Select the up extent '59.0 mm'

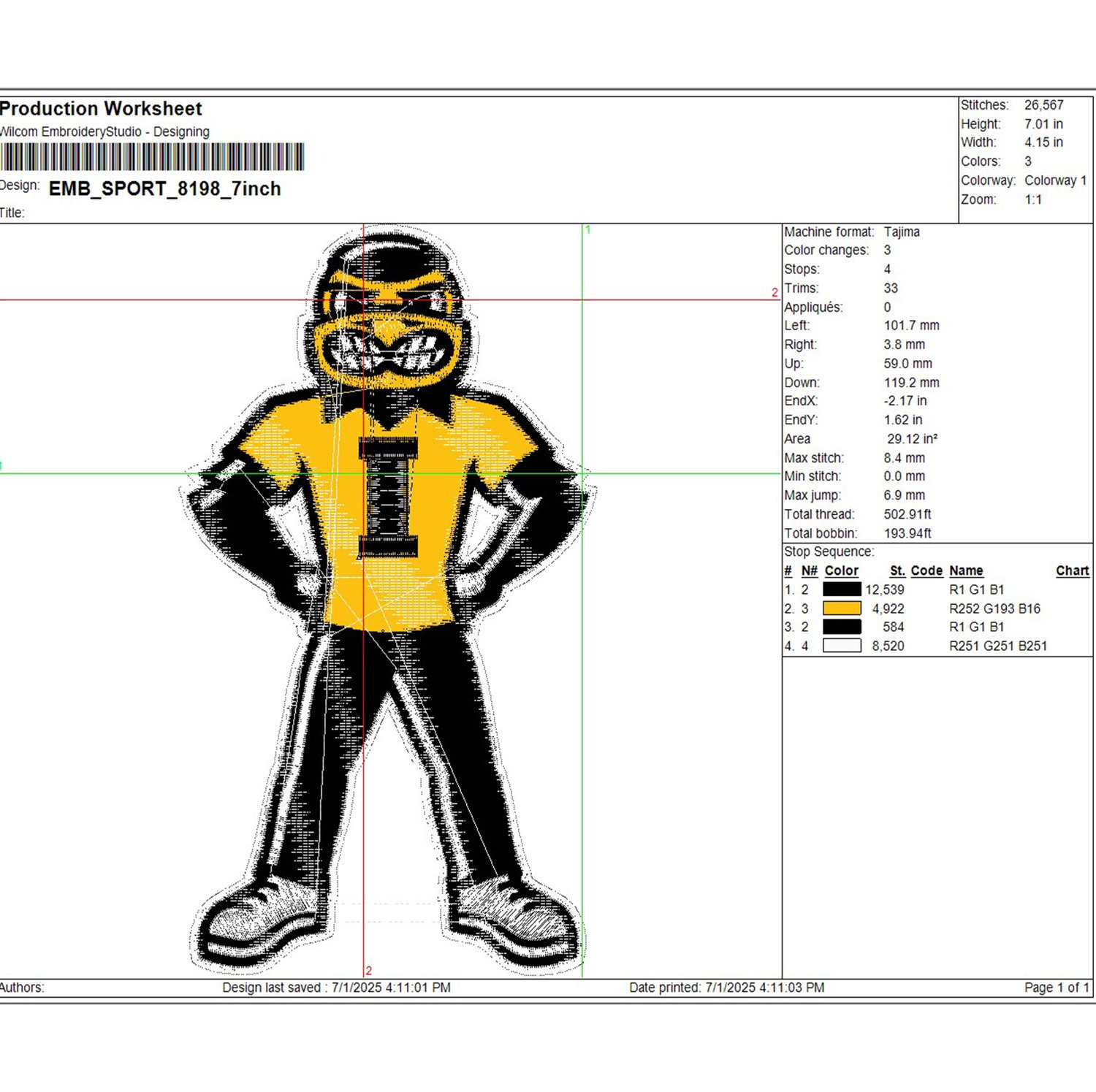(907, 363)
